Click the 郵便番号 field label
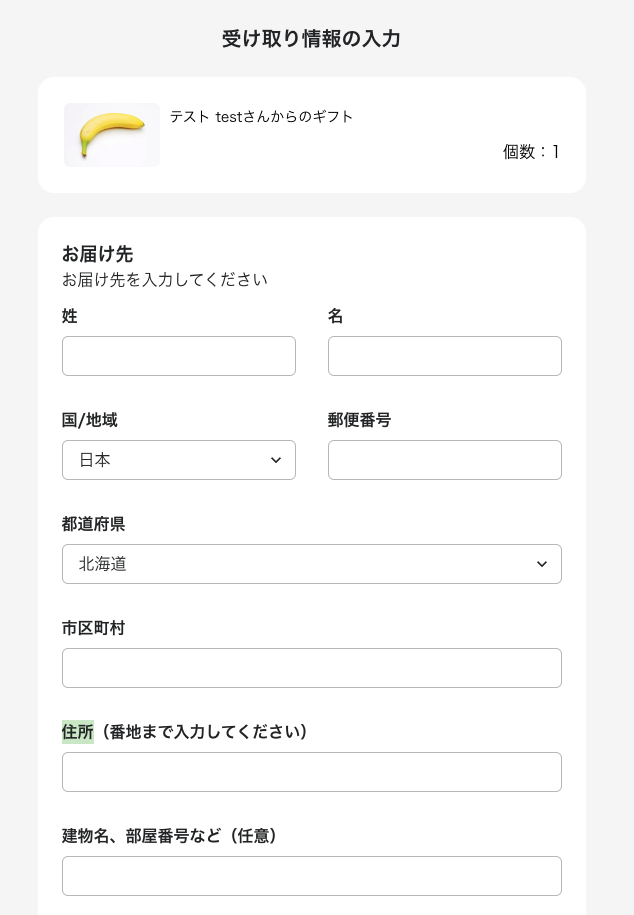The width and height of the screenshot is (634, 915). 359,420
